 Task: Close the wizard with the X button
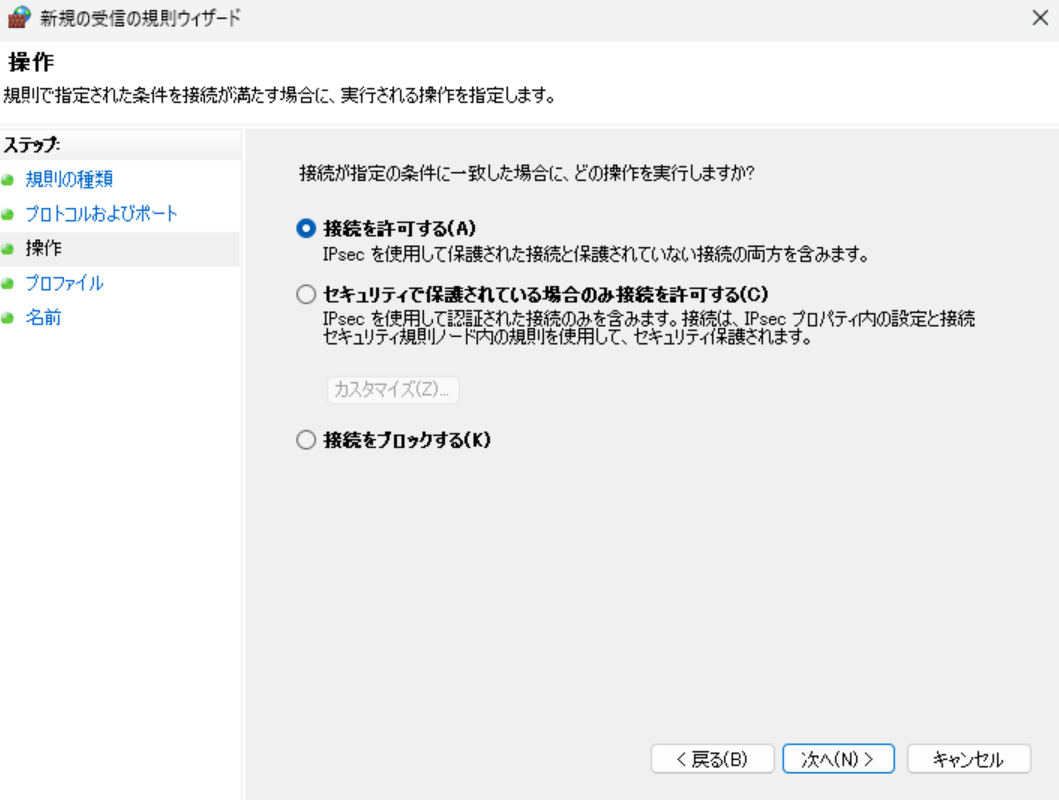point(1038,18)
